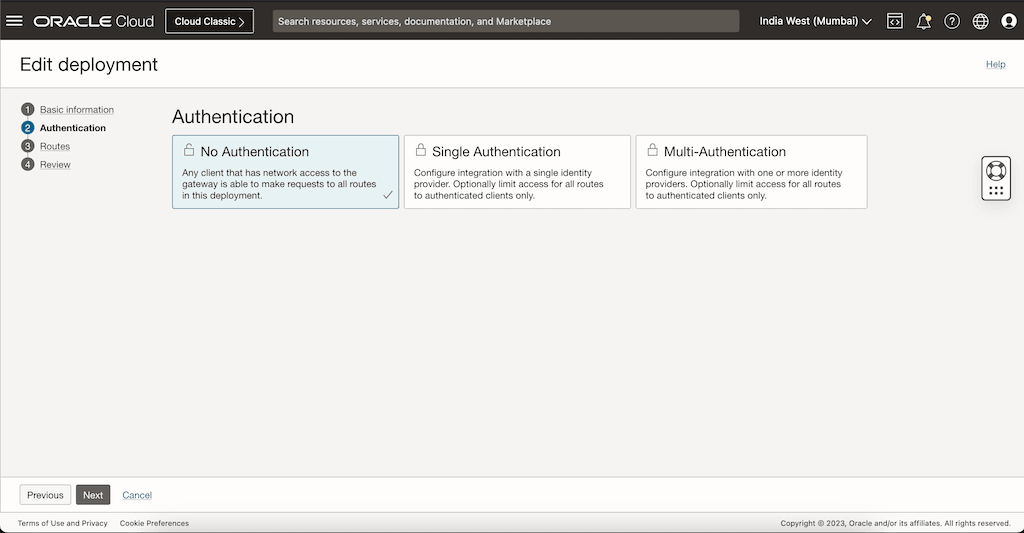The height and width of the screenshot is (533, 1024).
Task: Open the help question mark icon
Action: tap(952, 21)
